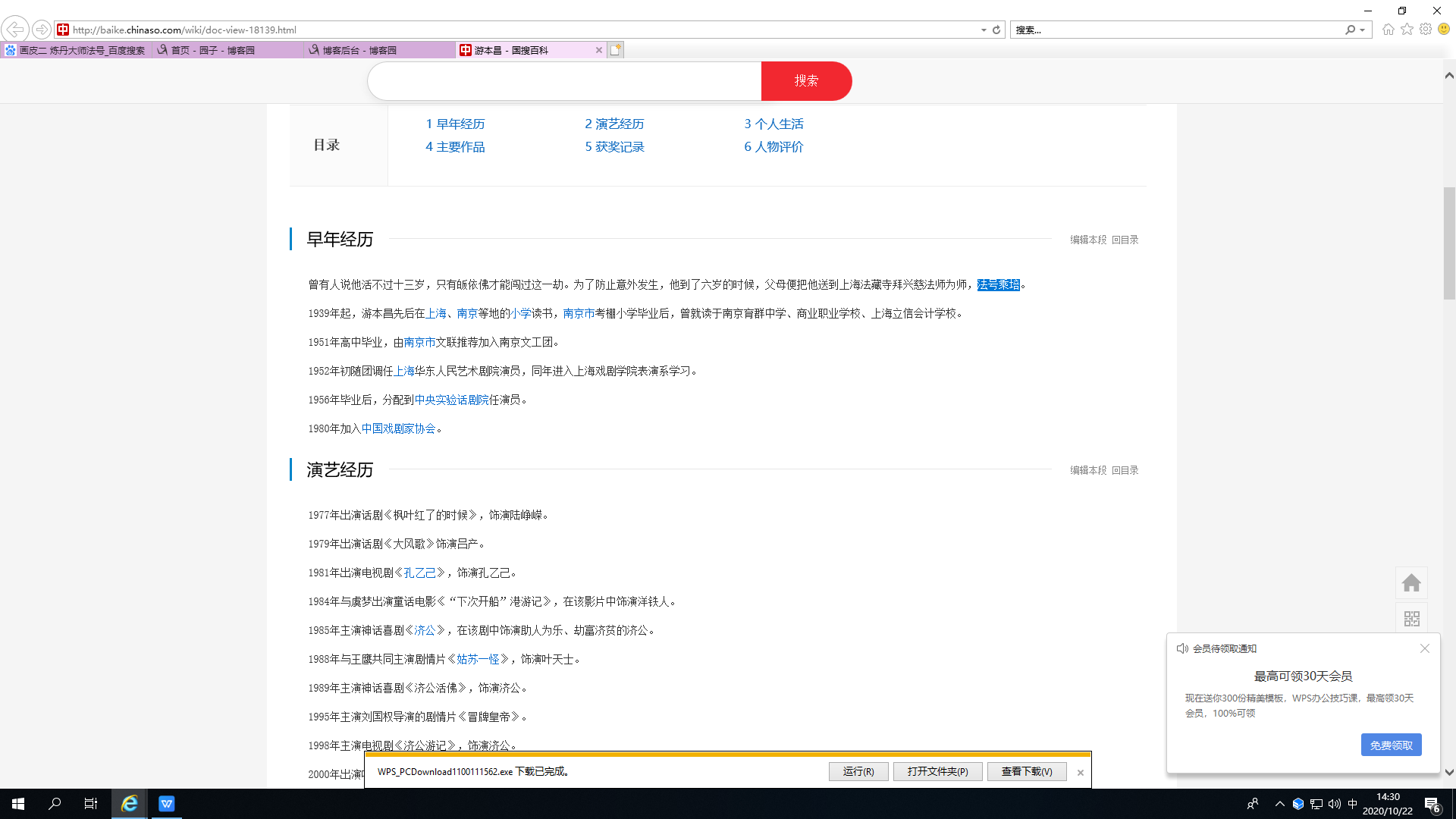Show hidden system tray icons
The image size is (1456, 819).
[1280, 804]
